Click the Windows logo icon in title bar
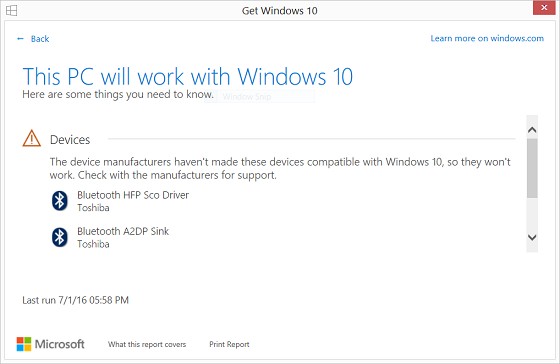Screen dimensions: 560x364 tap(11, 10)
